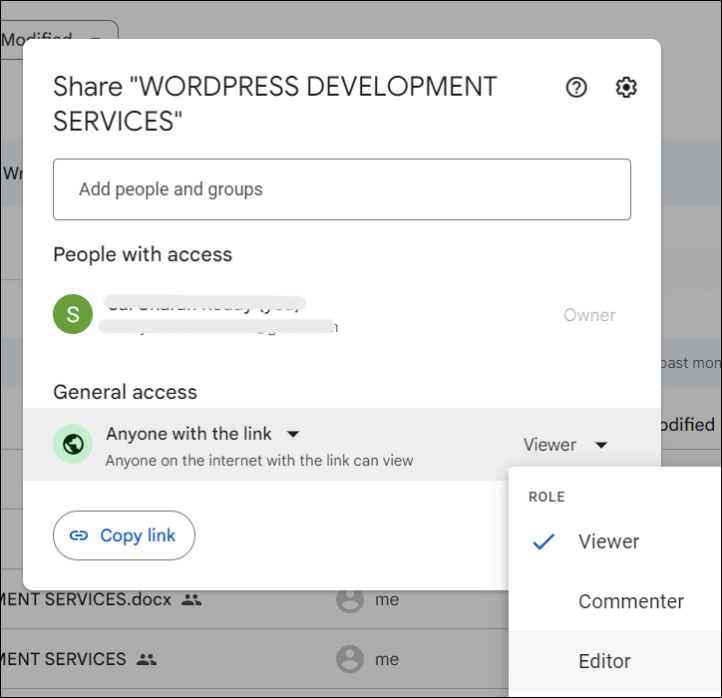Image resolution: width=722 pixels, height=698 pixels.
Task: Click the People with access heading
Action: pyautogui.click(x=143, y=255)
